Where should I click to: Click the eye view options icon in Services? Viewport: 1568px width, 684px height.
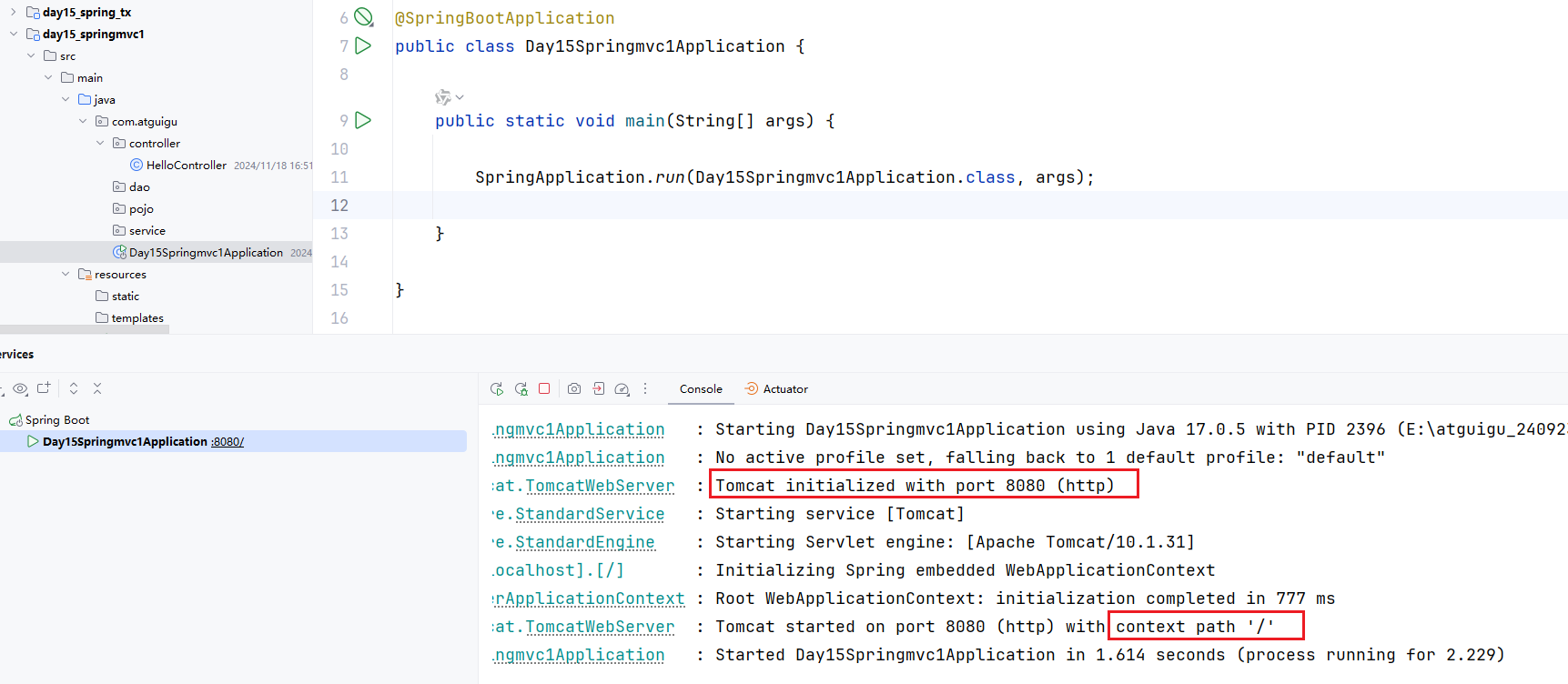pos(20,388)
